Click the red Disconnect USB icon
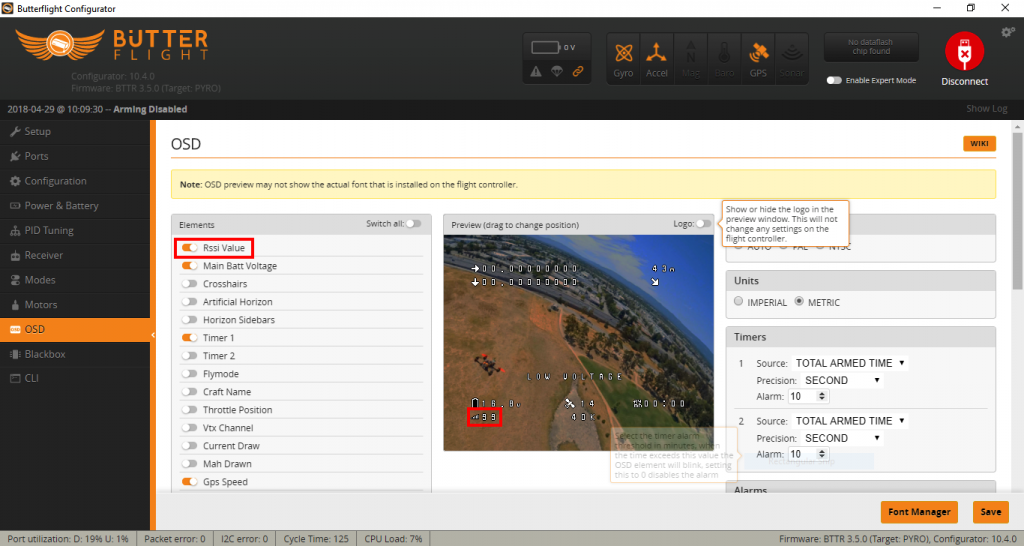This screenshot has height=546, width=1024. 964,52
